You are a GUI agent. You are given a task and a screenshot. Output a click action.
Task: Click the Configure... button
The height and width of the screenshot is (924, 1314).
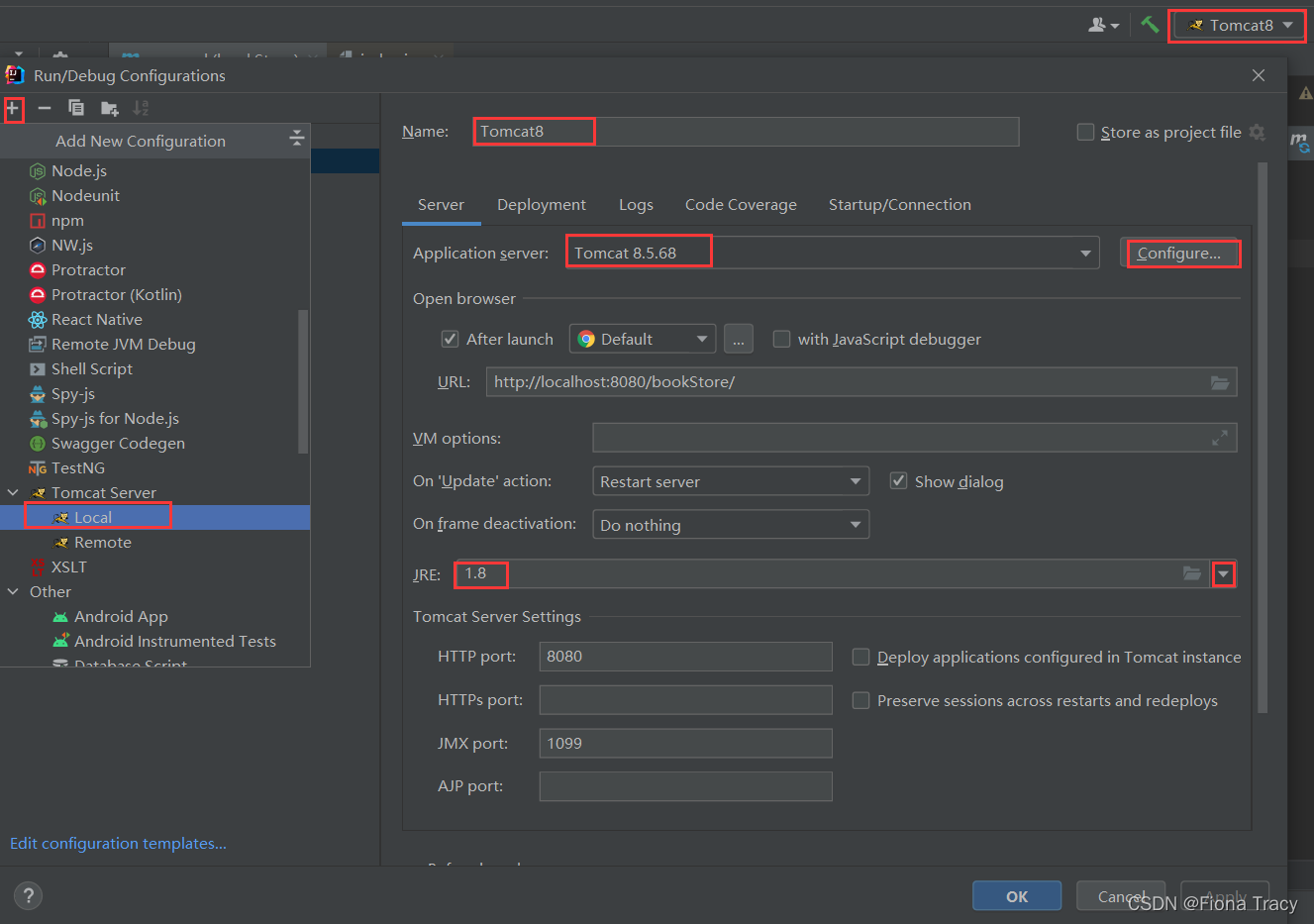point(1179,253)
